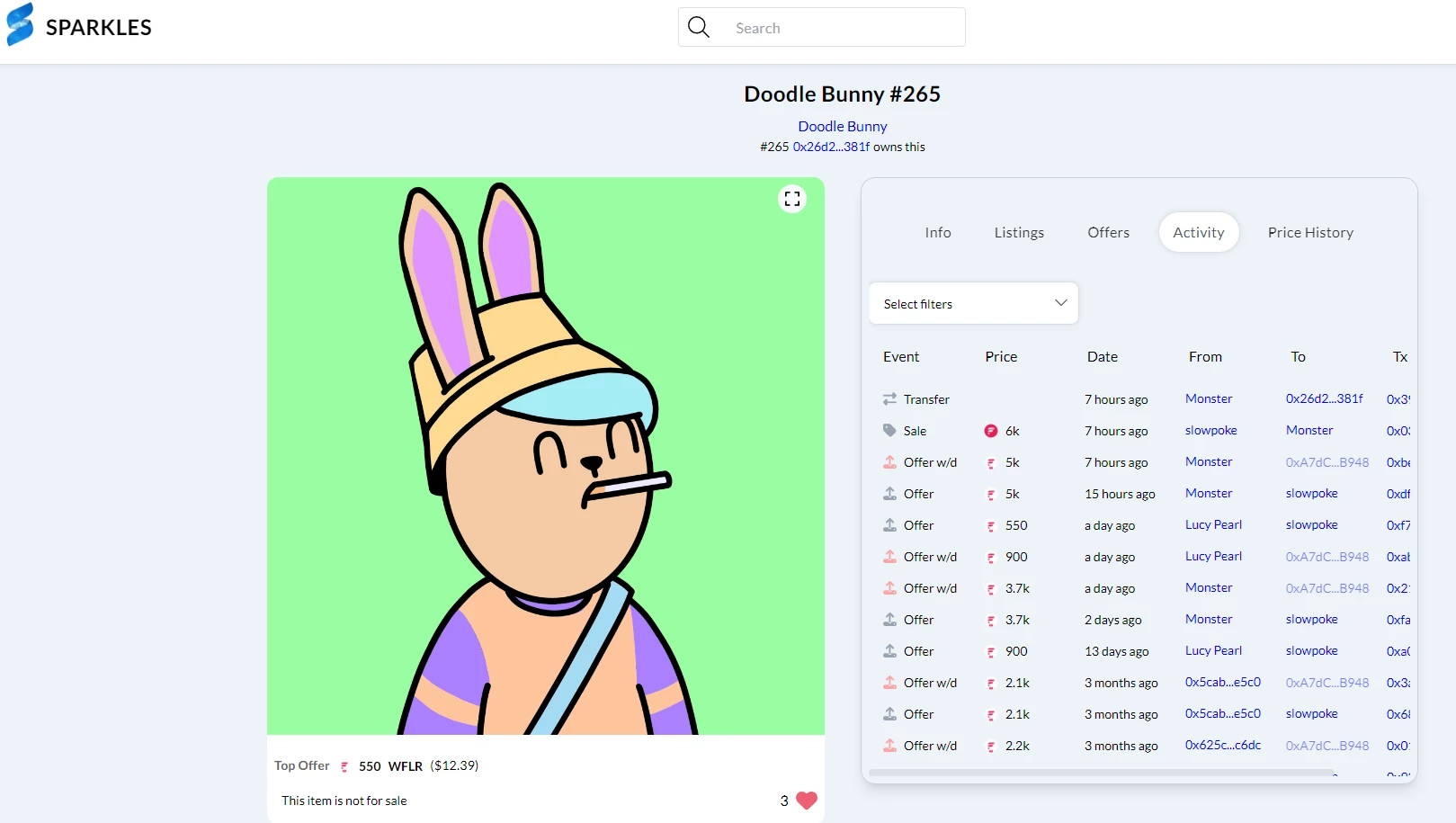
Task: Open fullscreen view of bunny image
Action: pyautogui.click(x=792, y=199)
